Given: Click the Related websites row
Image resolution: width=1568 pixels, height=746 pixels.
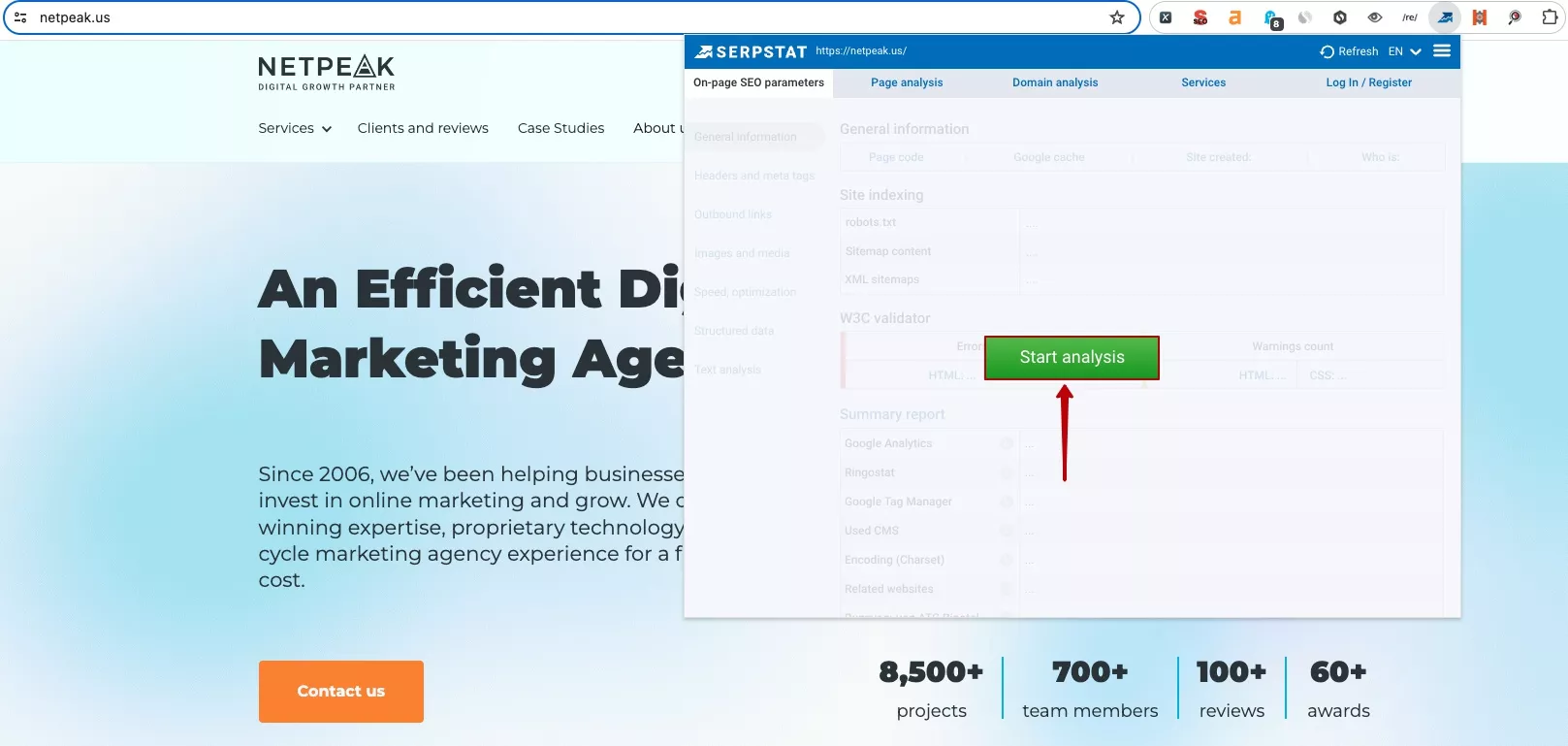Looking at the screenshot, I should click(1141, 589).
